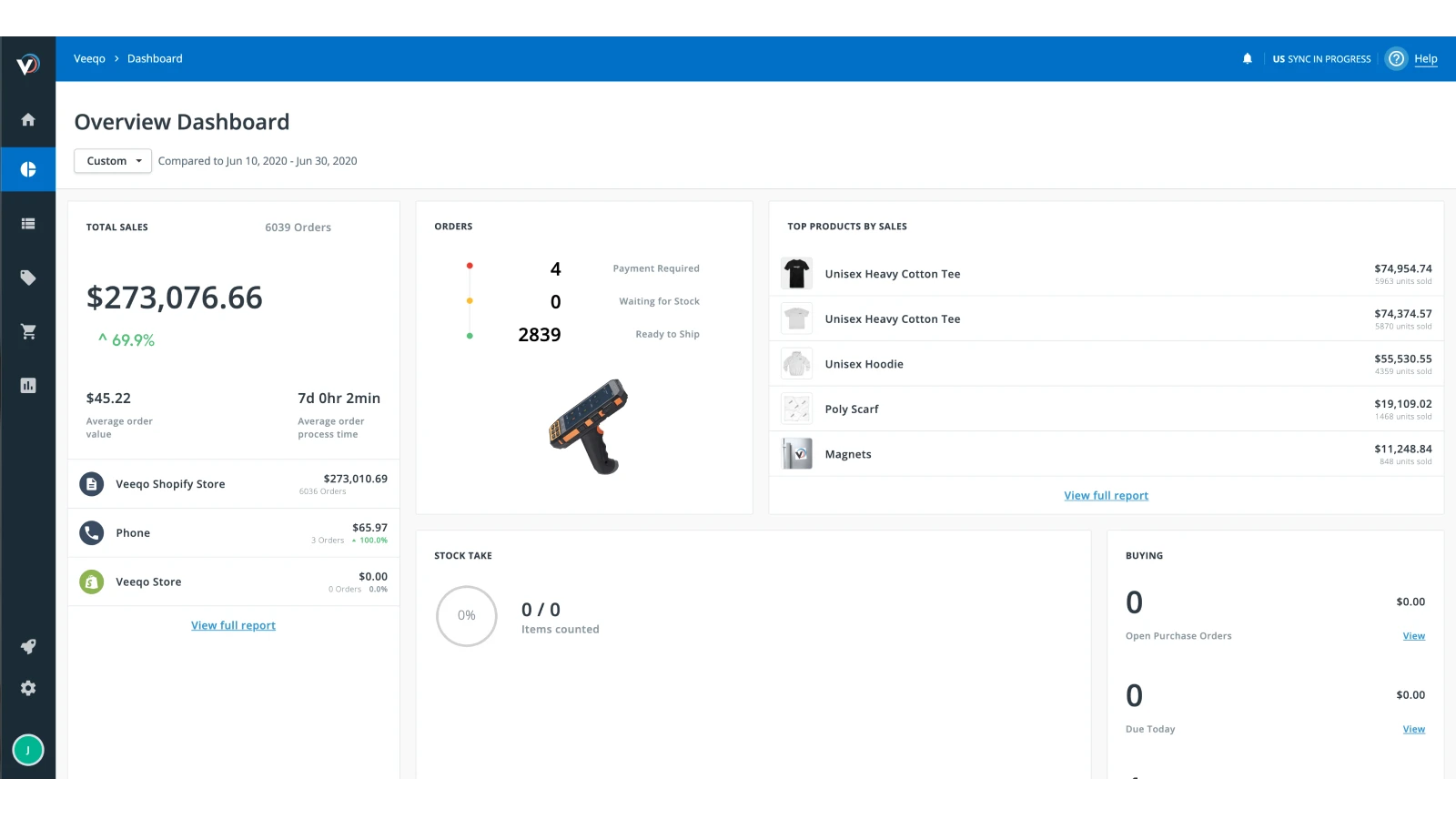
Task: Click the $74,954.74 sales amount
Action: tap(1402, 268)
